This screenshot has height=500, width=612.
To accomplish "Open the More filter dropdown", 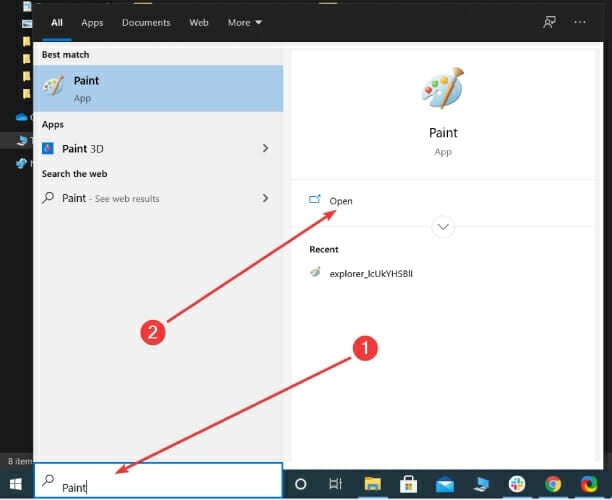I will coord(245,23).
